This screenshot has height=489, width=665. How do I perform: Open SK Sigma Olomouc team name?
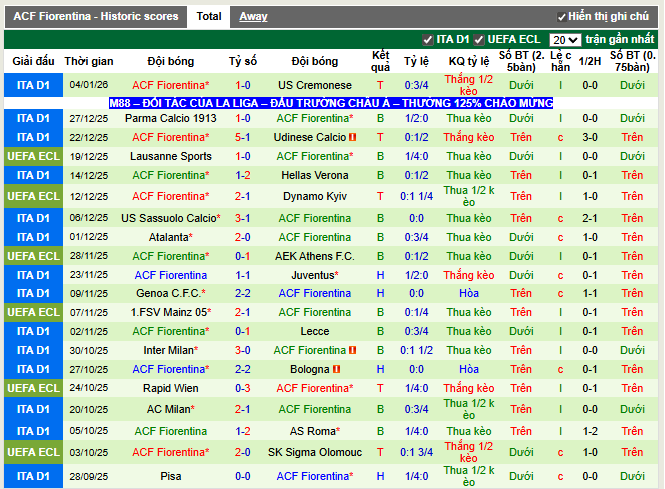click(315, 453)
